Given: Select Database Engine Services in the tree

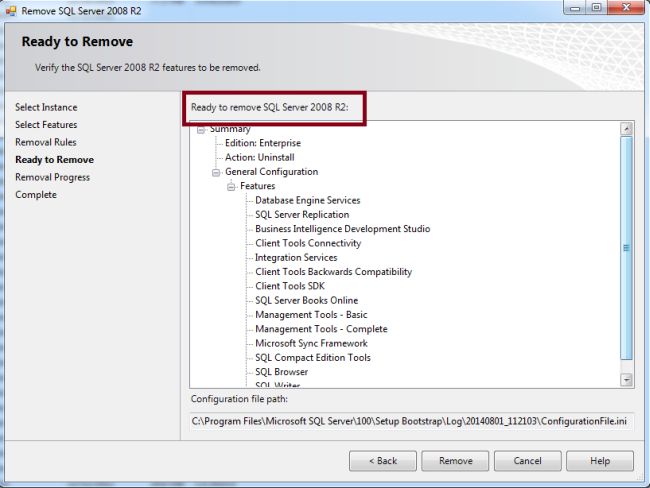Looking at the screenshot, I should click(x=308, y=200).
